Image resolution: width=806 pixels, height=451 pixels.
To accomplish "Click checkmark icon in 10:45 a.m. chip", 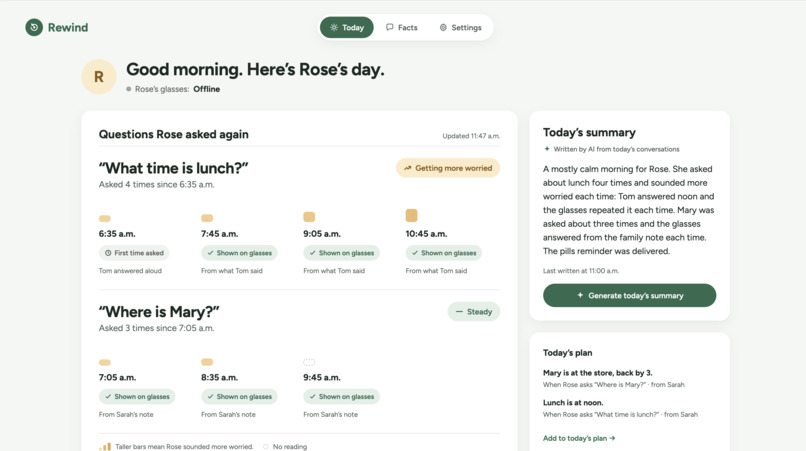I will point(415,253).
